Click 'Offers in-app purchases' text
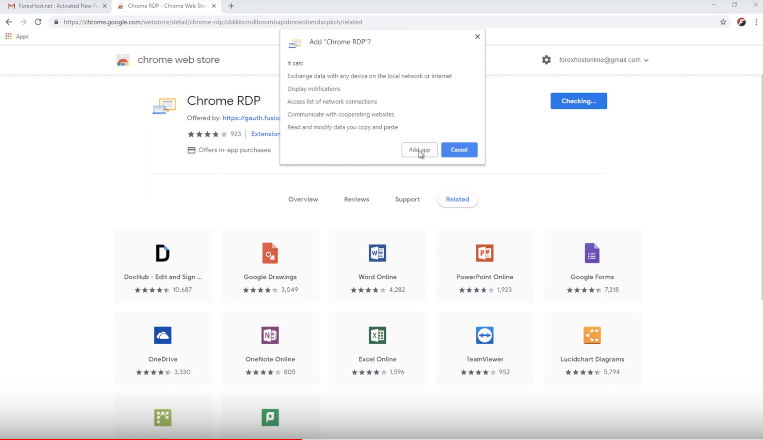This screenshot has height=440, width=763. pyautogui.click(x=234, y=150)
